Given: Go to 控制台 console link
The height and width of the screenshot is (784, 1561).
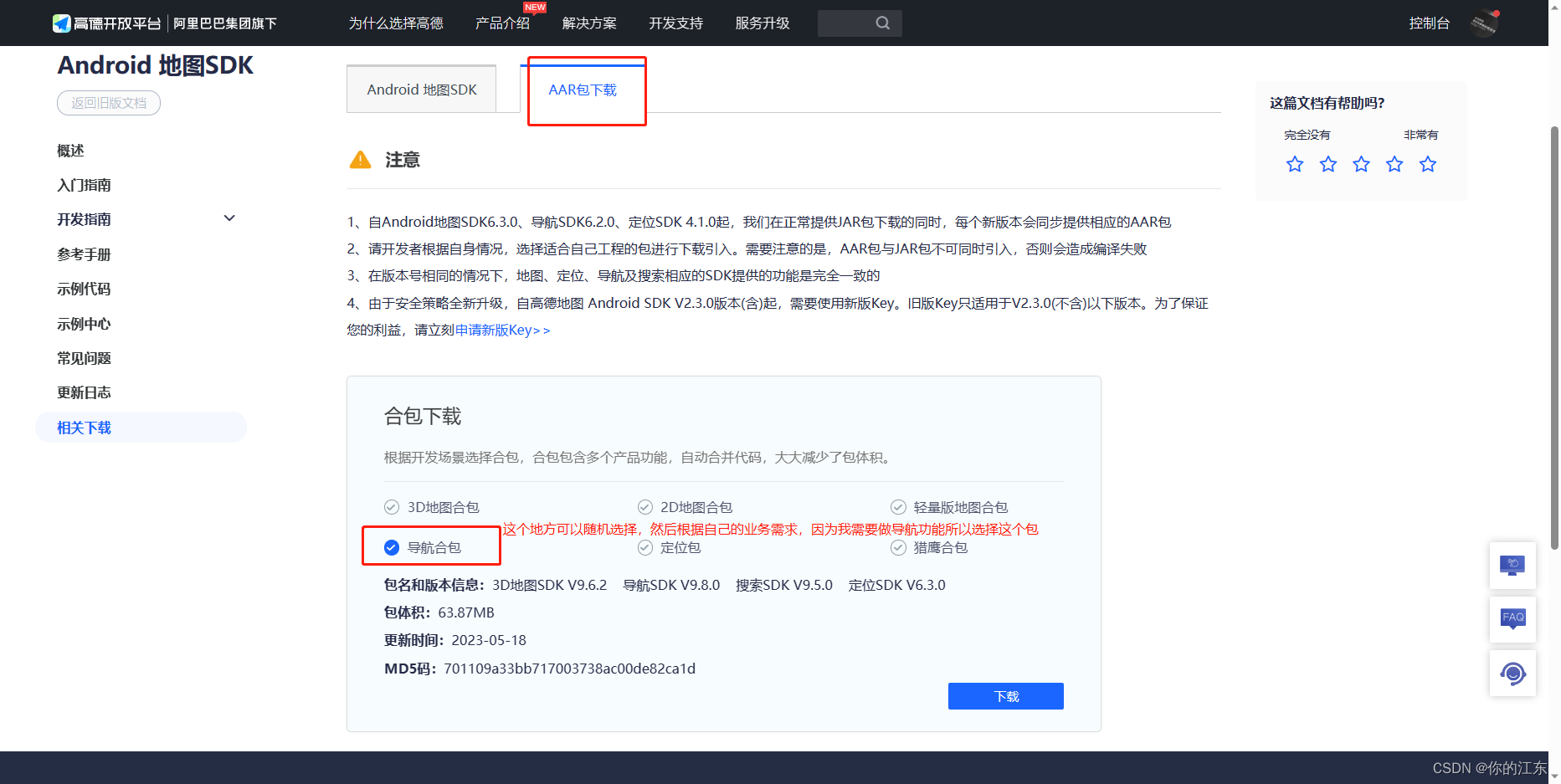Looking at the screenshot, I should (x=1429, y=23).
